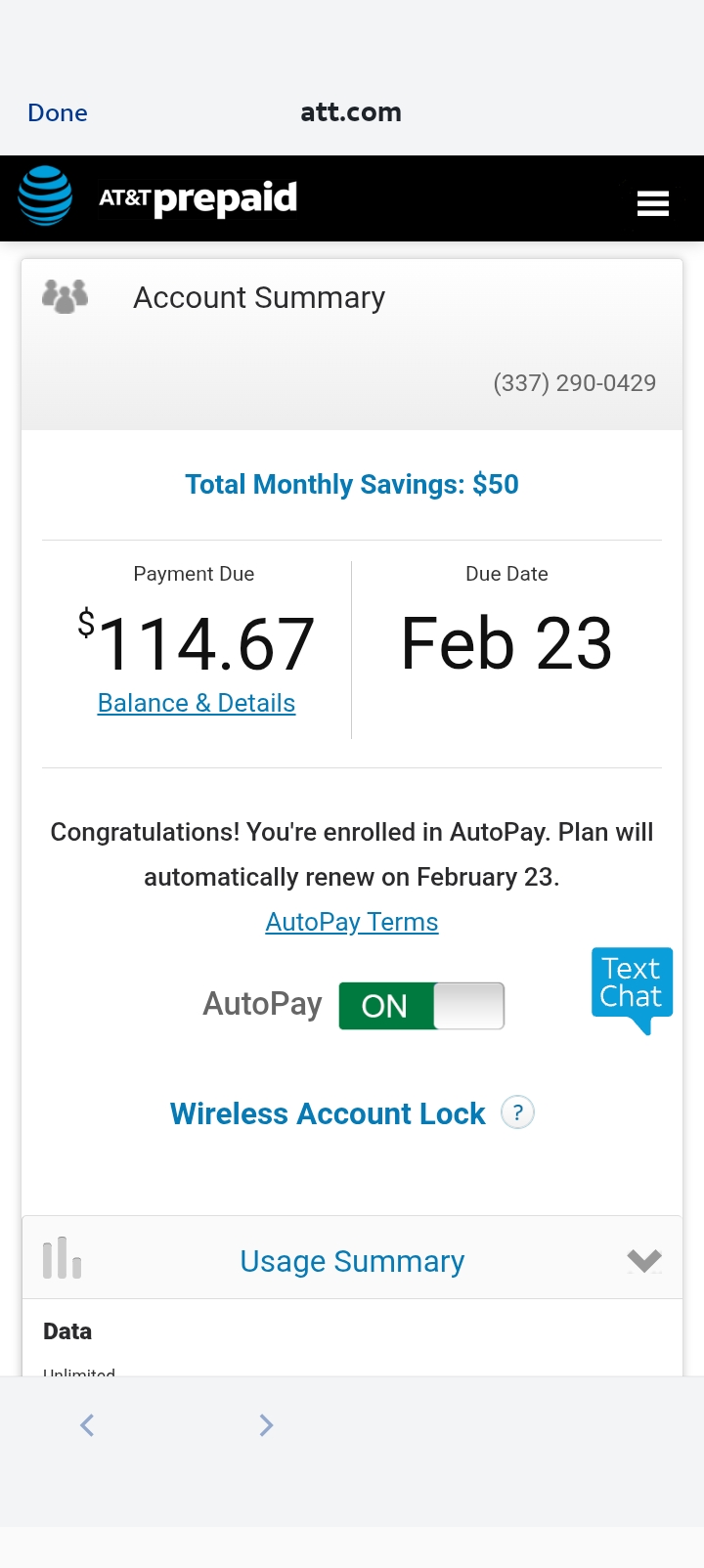This screenshot has width=704, height=1568.
Task: Open the Text Chat bubble
Action: (x=632, y=985)
